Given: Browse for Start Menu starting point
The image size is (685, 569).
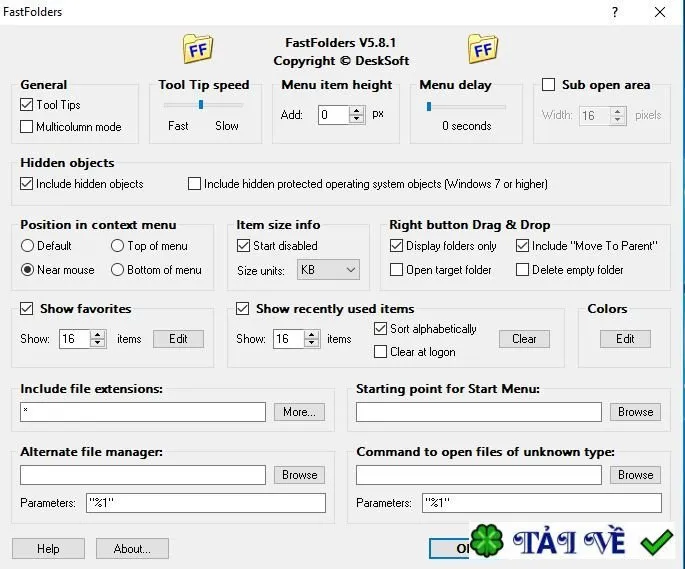Looking at the screenshot, I should pyautogui.click(x=636, y=412).
